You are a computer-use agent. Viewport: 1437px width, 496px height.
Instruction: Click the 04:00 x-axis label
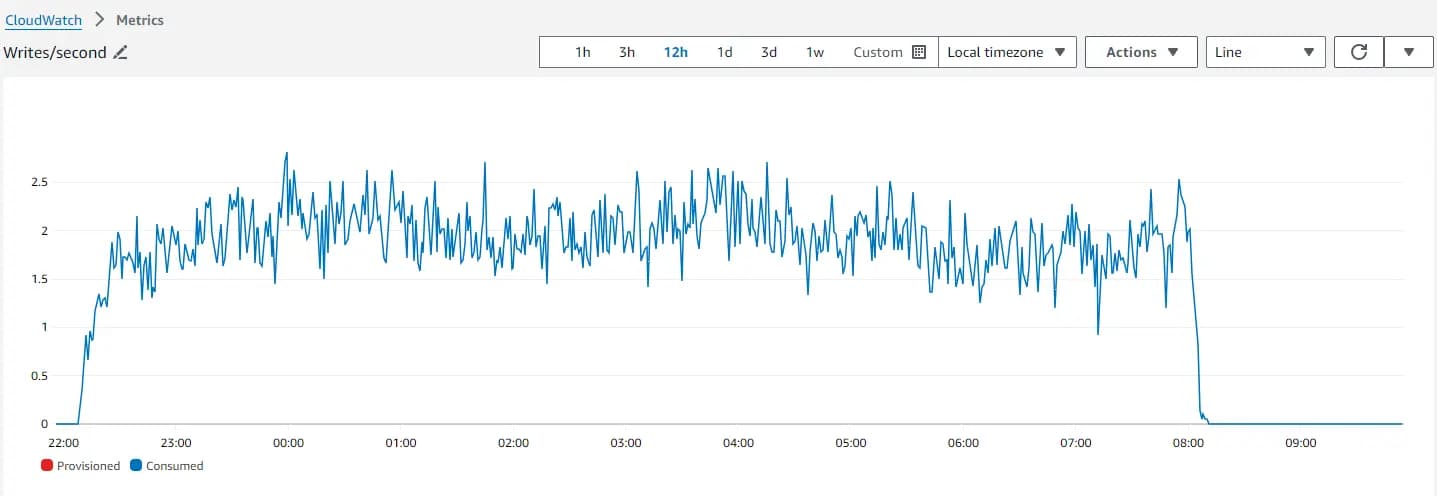738,443
